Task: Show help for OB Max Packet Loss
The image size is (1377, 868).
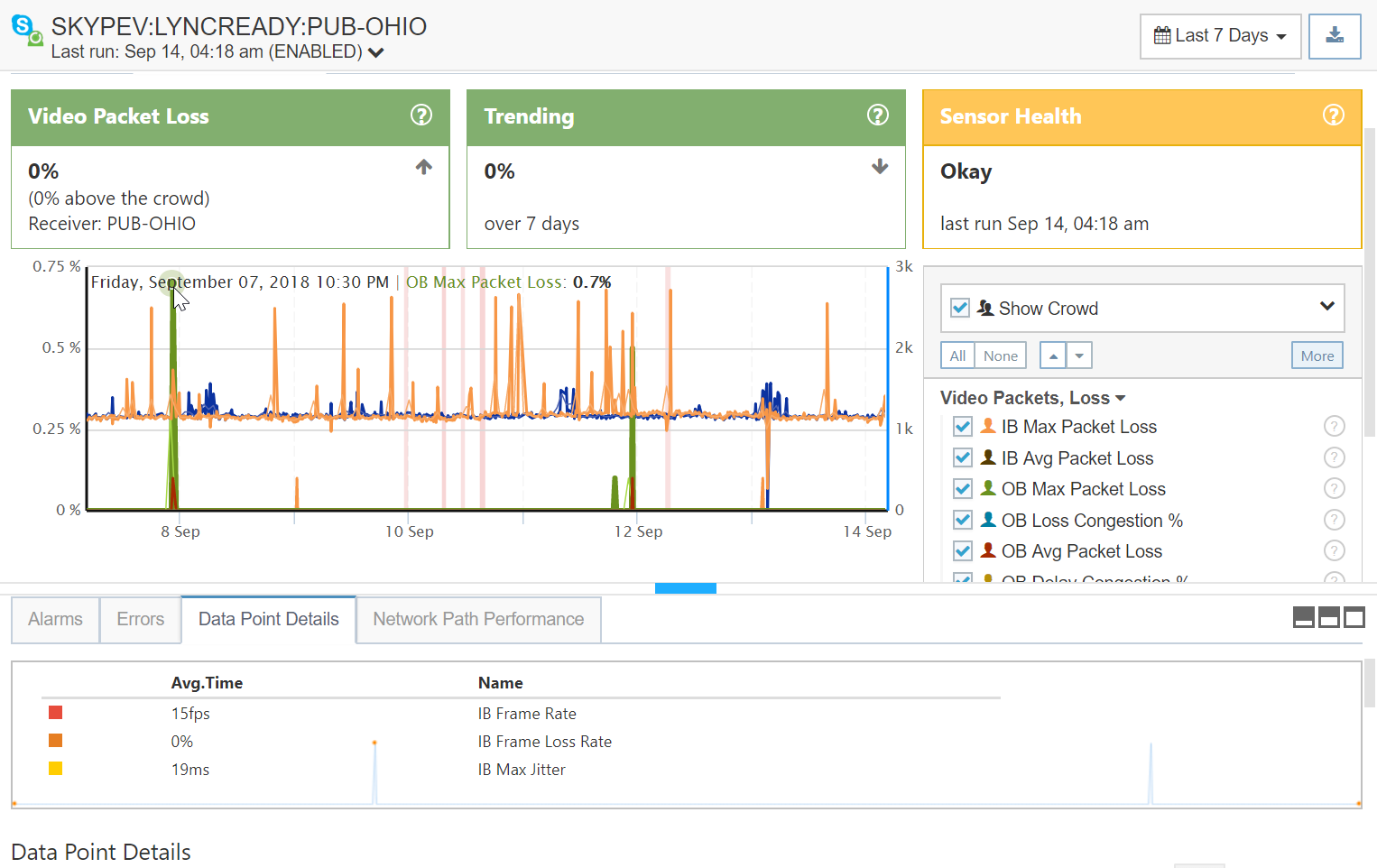Action: 1334,489
